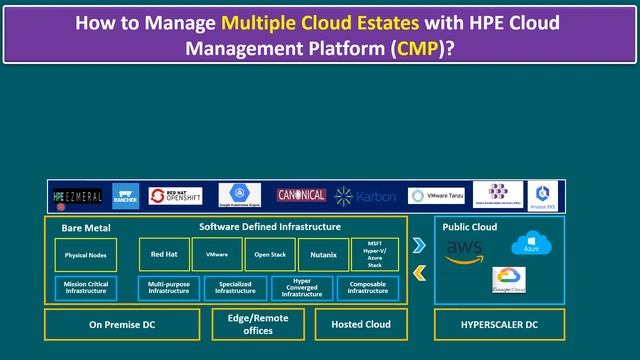Click the Software Defined Infrastructure heading
Viewport: 640px width, 360px height.
[x=270, y=227]
